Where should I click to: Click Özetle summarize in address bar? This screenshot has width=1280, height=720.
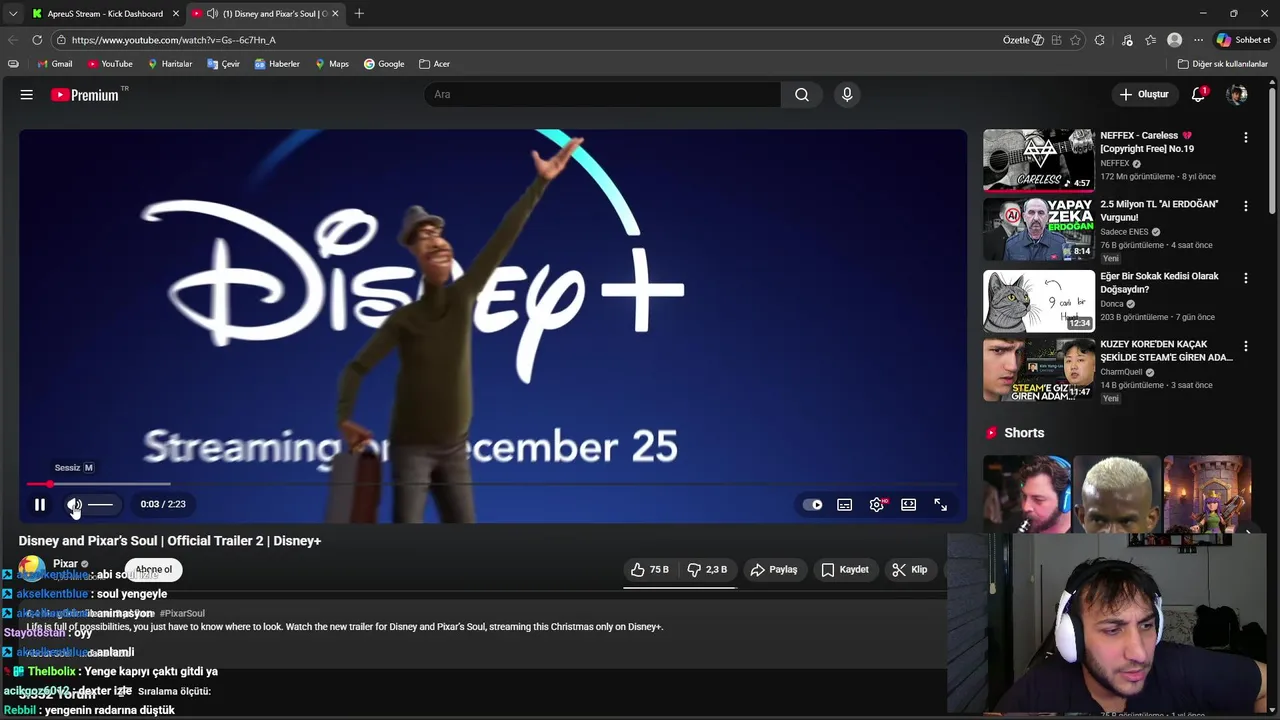click(x=1023, y=40)
